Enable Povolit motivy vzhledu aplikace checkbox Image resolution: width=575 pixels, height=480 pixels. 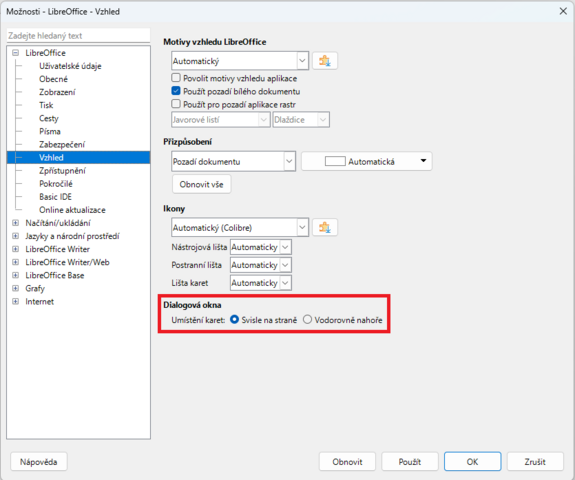coord(176,78)
